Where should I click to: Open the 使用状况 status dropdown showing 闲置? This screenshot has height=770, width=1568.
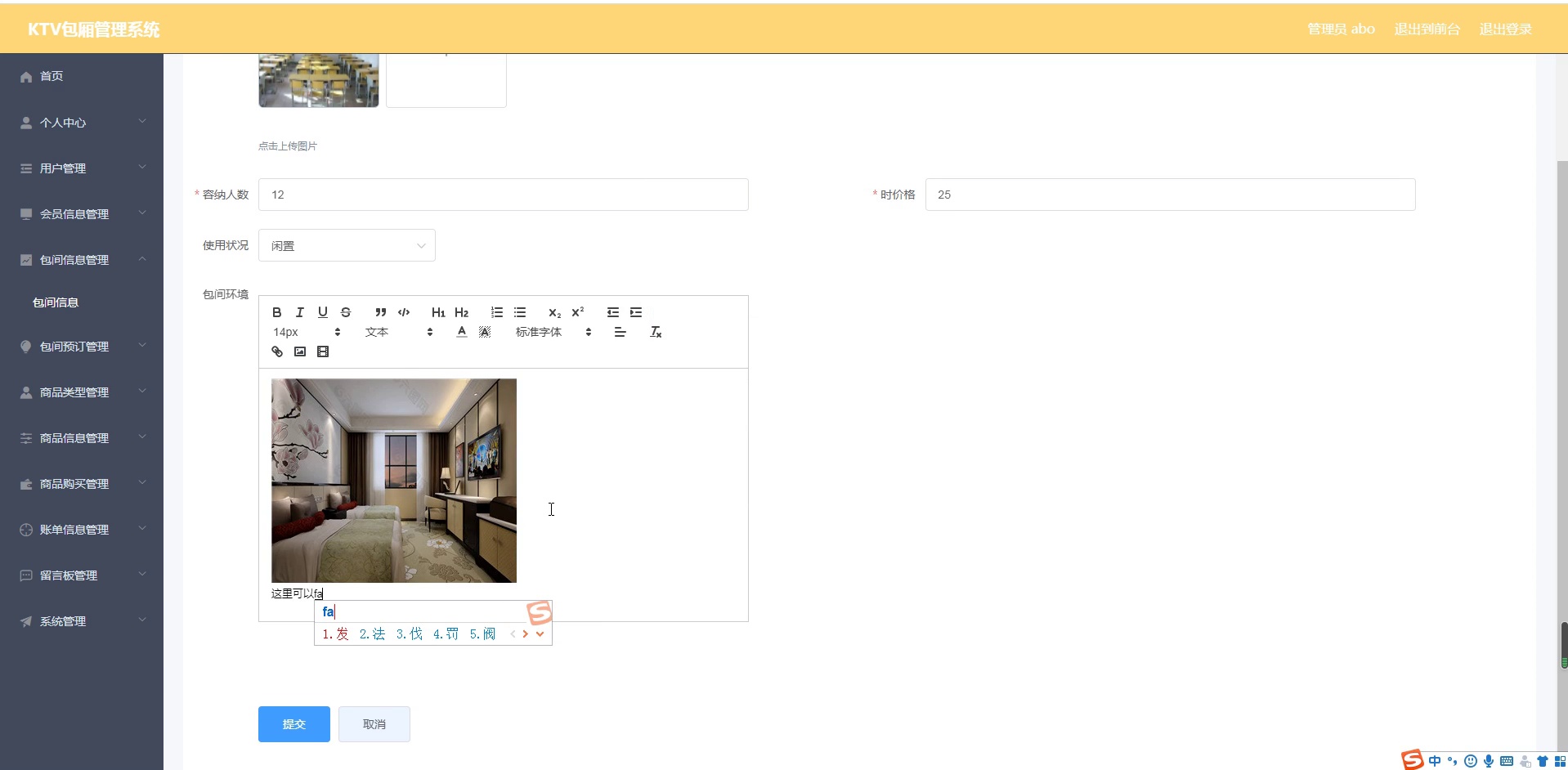pyautogui.click(x=347, y=245)
